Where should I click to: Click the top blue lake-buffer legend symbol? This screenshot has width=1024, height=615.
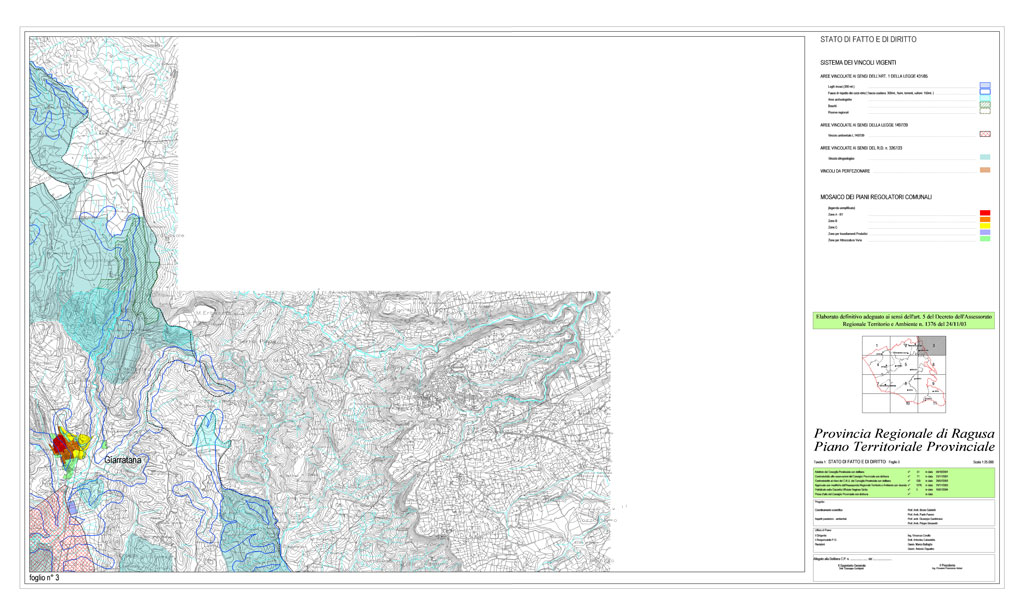pos(984,86)
